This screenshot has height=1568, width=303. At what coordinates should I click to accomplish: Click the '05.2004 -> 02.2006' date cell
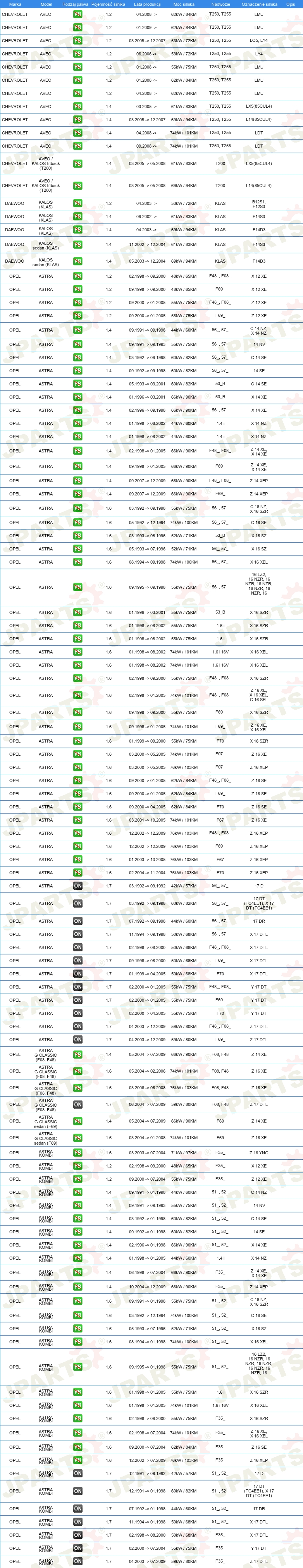[x=146, y=1071]
